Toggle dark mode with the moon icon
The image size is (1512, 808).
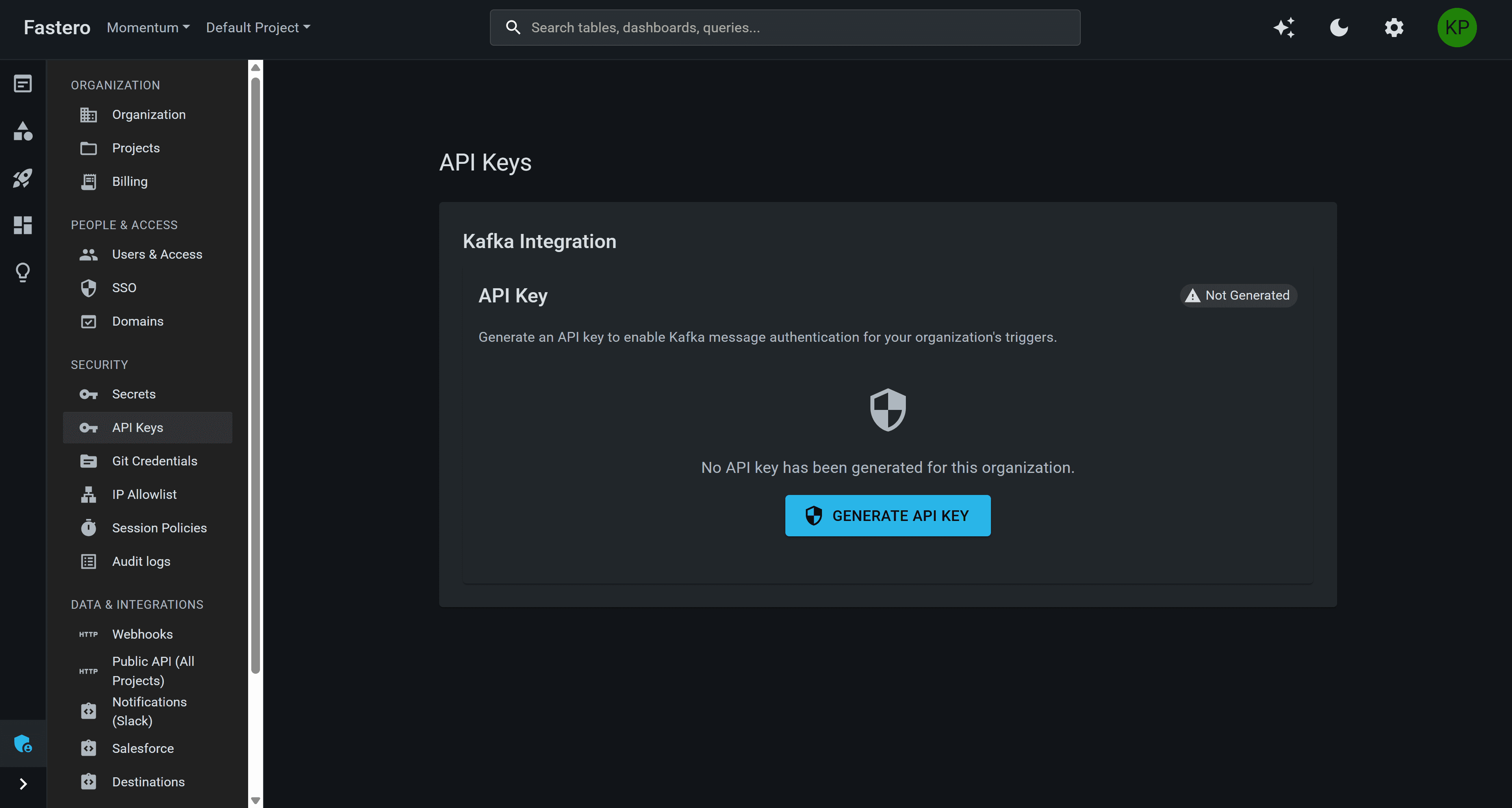pos(1339,27)
